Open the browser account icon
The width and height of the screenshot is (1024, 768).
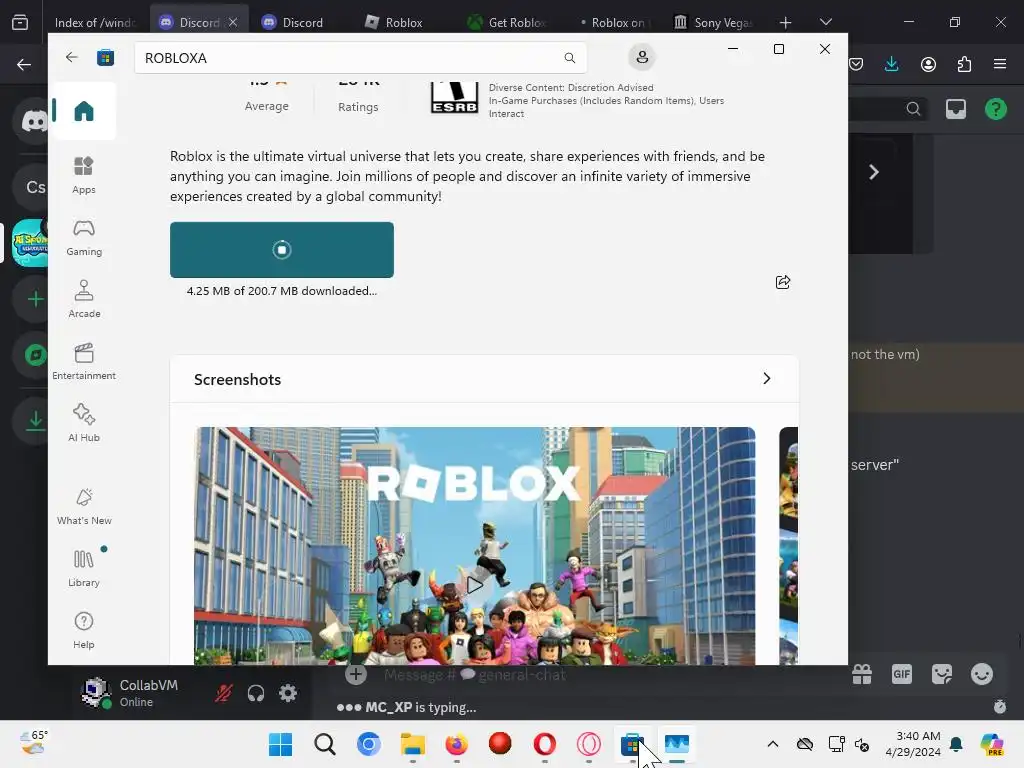[928, 64]
